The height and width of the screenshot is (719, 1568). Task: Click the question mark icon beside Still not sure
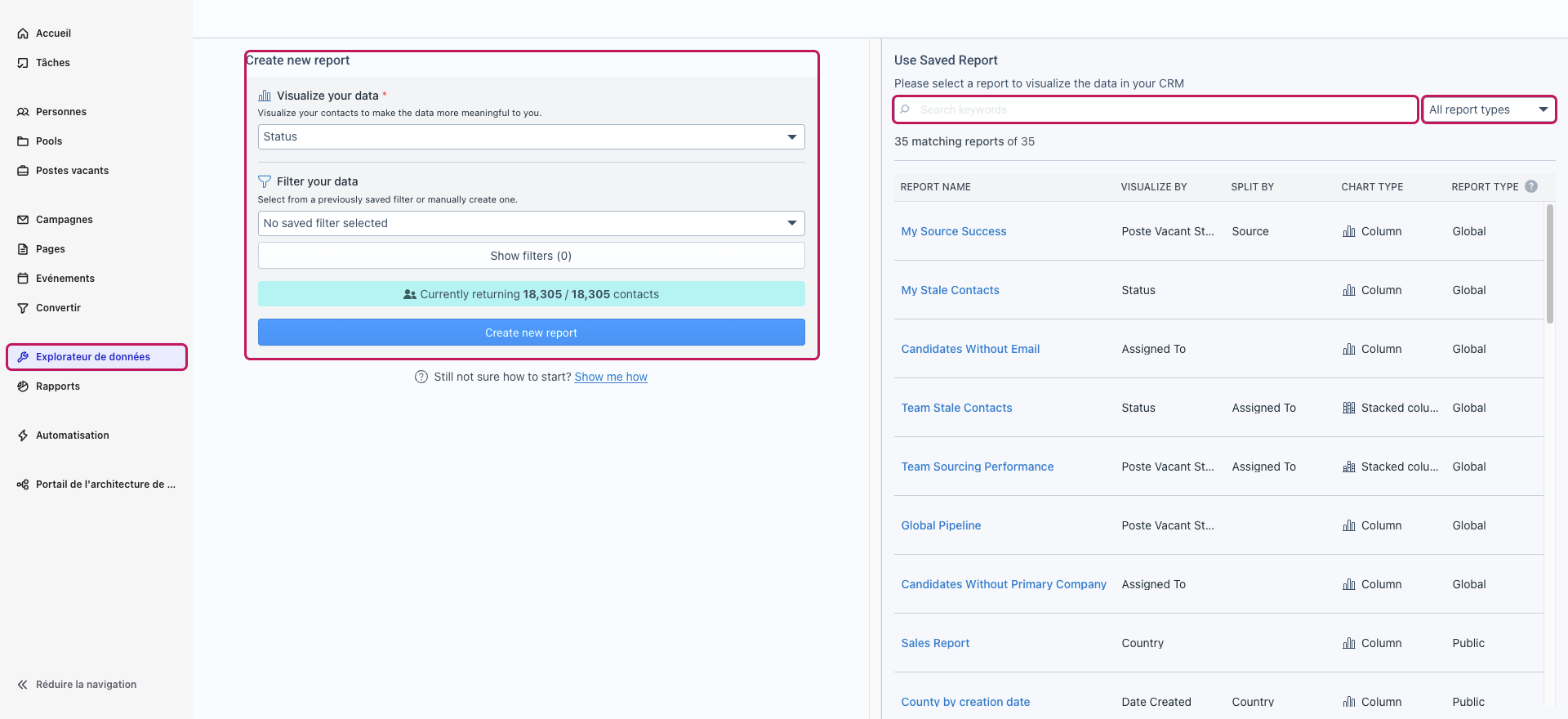point(422,377)
